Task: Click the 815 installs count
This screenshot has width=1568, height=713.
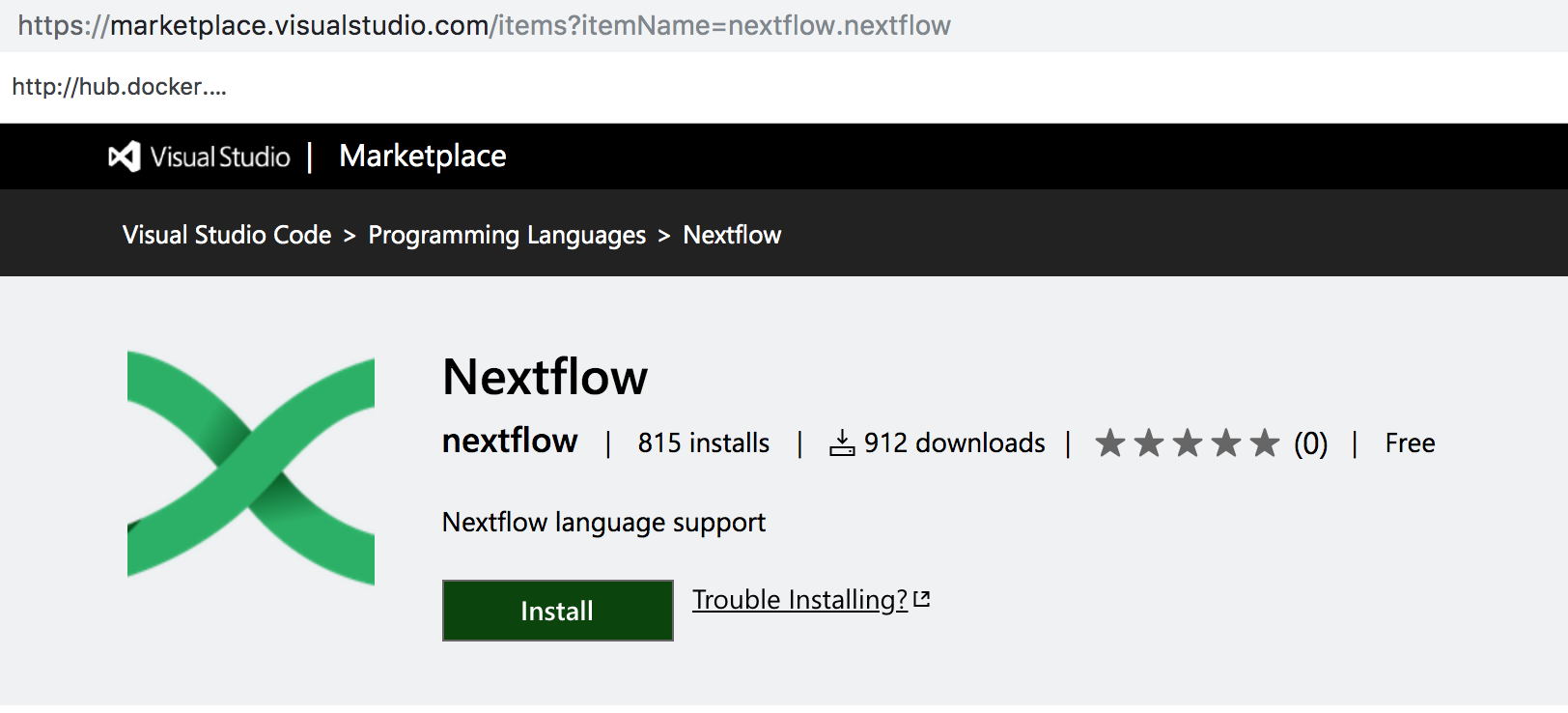Action: pos(704,443)
